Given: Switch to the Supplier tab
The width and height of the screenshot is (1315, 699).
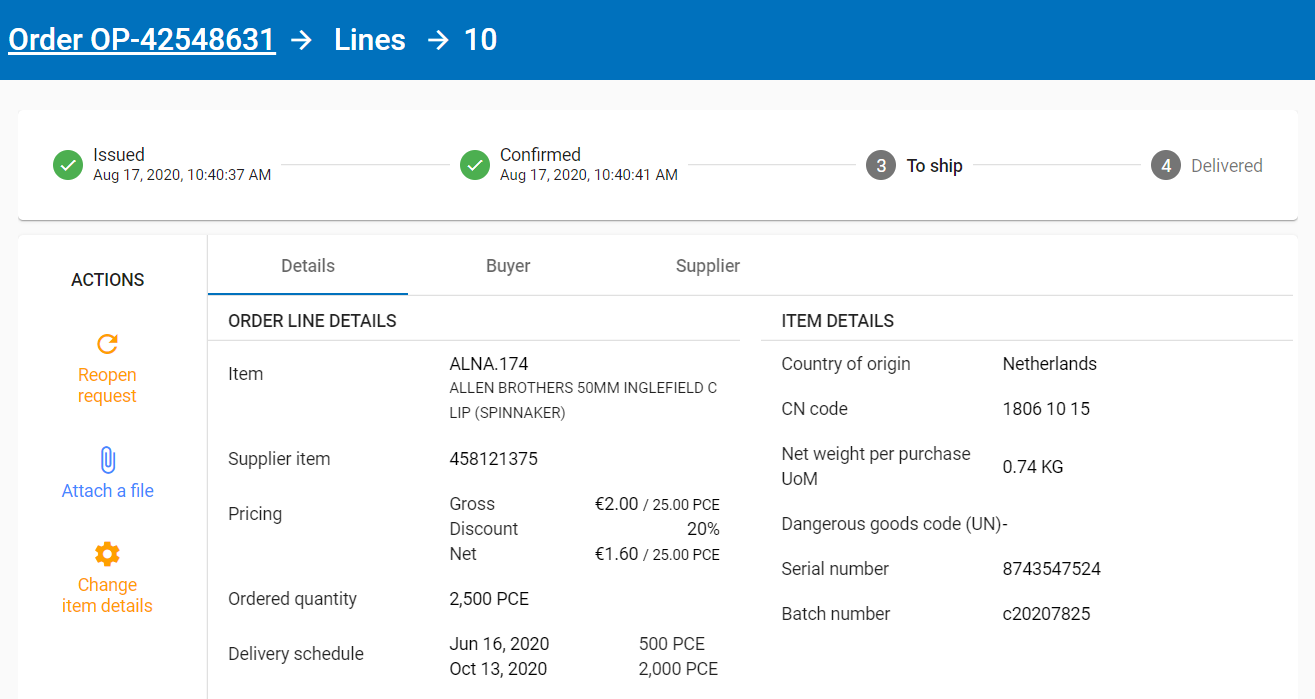Looking at the screenshot, I should click(708, 266).
